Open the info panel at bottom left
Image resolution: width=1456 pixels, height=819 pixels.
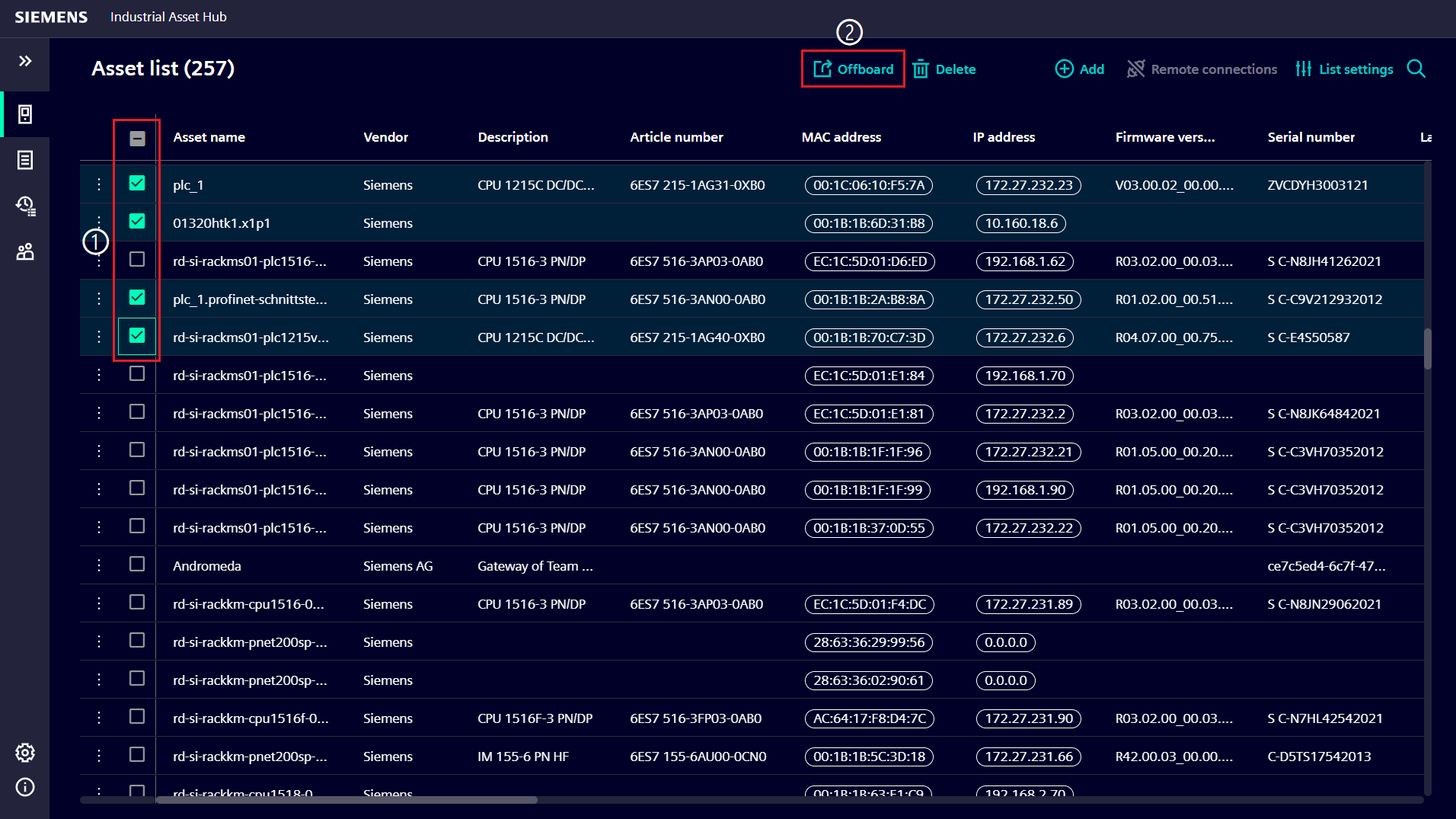25,788
